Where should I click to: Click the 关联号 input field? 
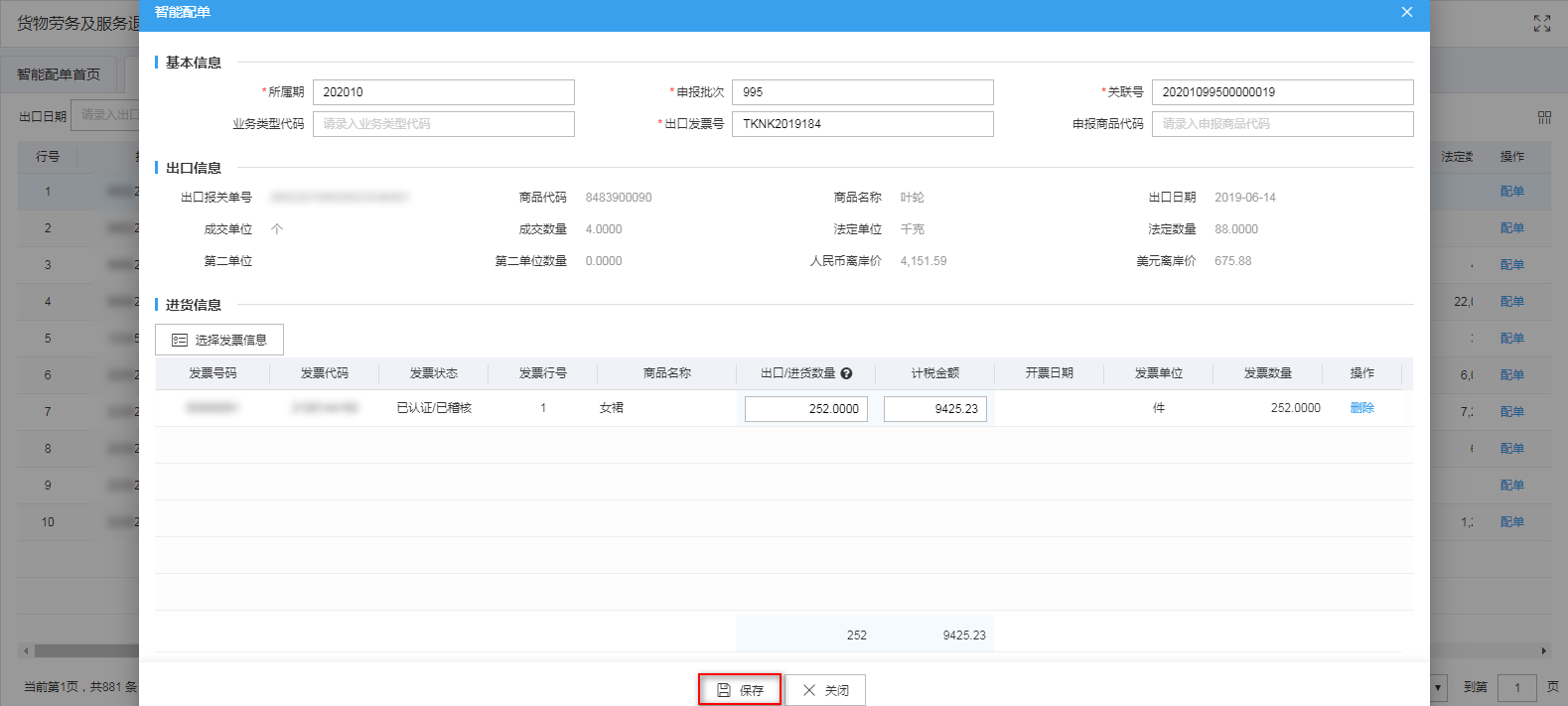(x=1281, y=92)
